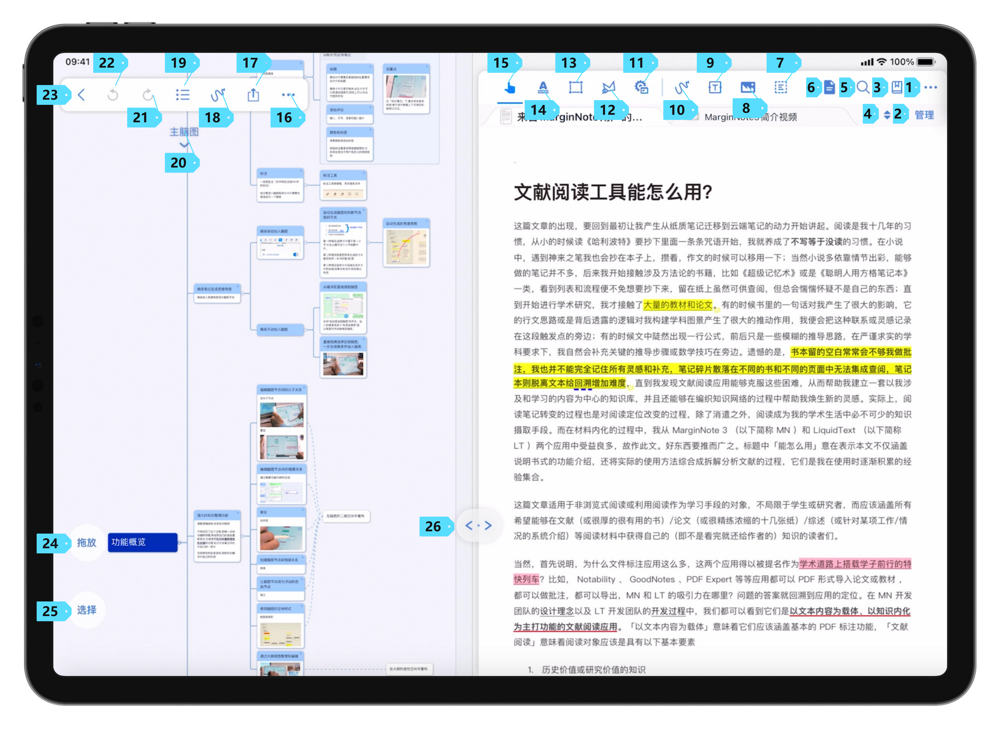Screen dimensions: 1000x729
Task: Toggle 拖放 drag-and-drop mode
Action: click(85, 544)
